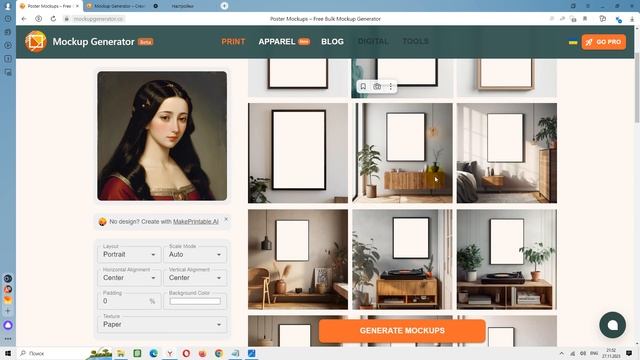Select the mockup with two potted plants and turntable
The image size is (640, 360).
(507, 260)
